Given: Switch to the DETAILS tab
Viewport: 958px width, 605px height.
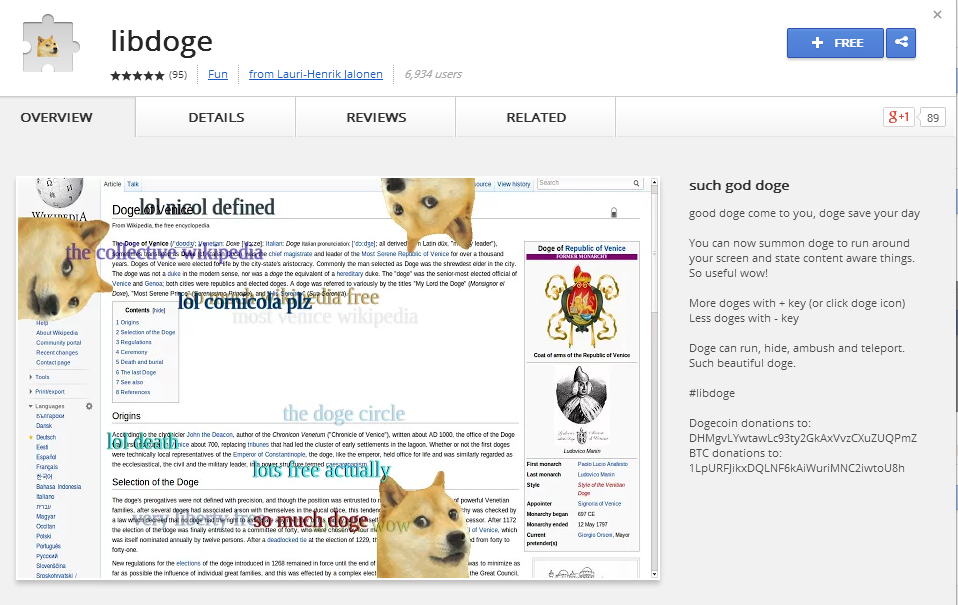Looking at the screenshot, I should (216, 117).
